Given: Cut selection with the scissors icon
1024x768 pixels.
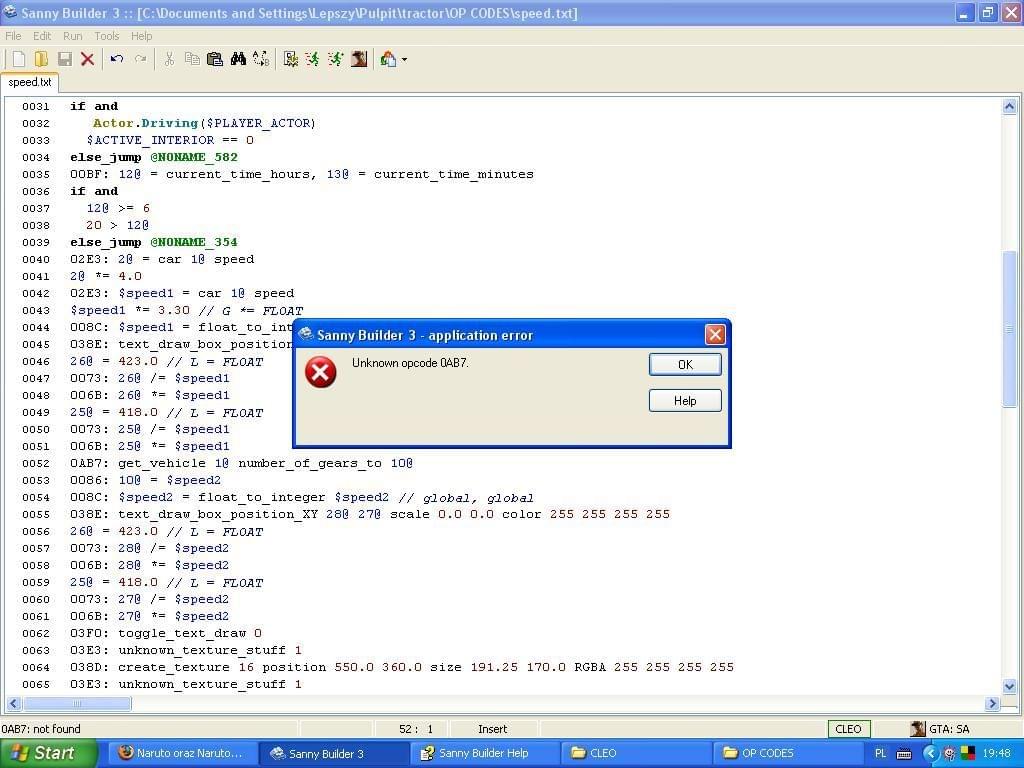Looking at the screenshot, I should (x=169, y=59).
